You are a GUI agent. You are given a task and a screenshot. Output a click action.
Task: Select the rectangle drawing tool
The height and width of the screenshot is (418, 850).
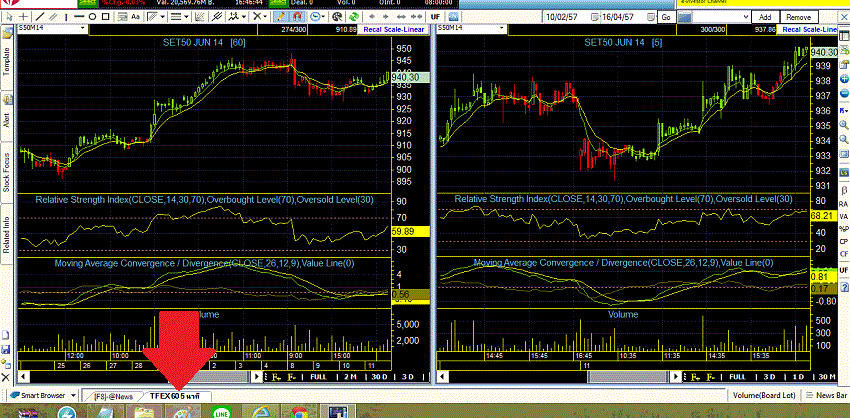(x=106, y=17)
